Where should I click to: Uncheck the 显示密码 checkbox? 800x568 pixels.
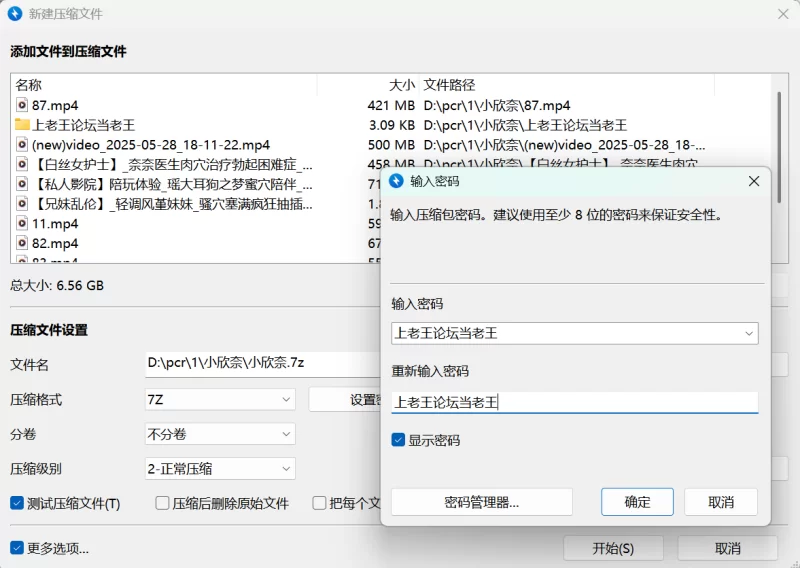coord(398,440)
